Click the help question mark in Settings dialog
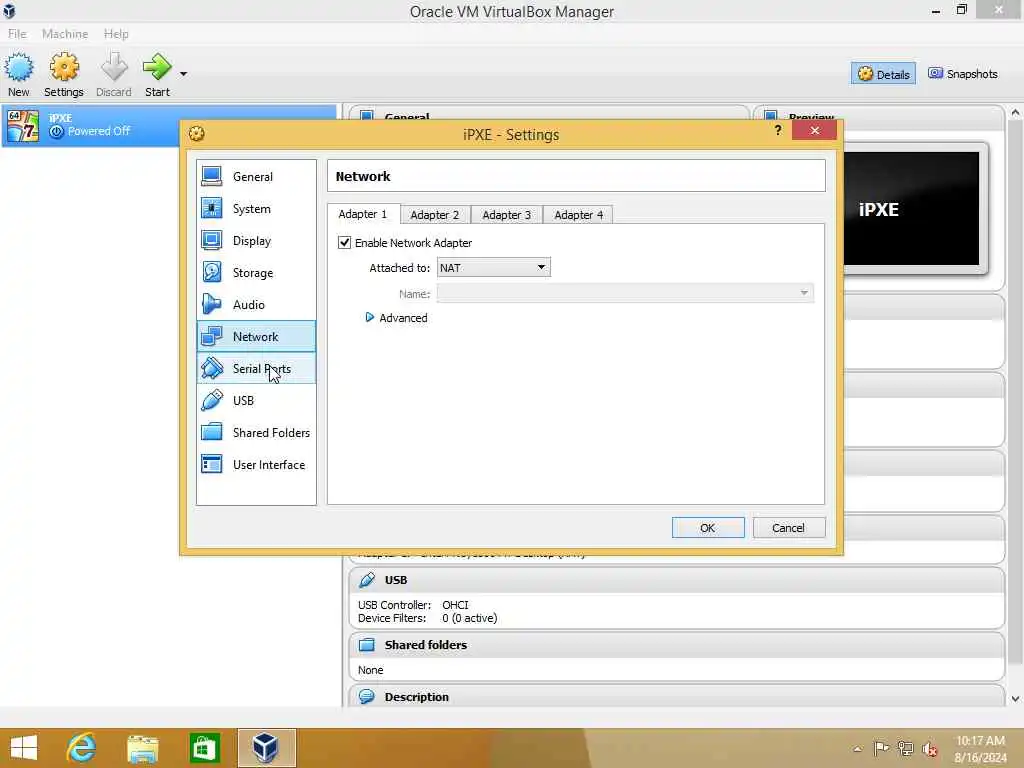Image resolution: width=1024 pixels, height=768 pixels. pyautogui.click(x=778, y=130)
